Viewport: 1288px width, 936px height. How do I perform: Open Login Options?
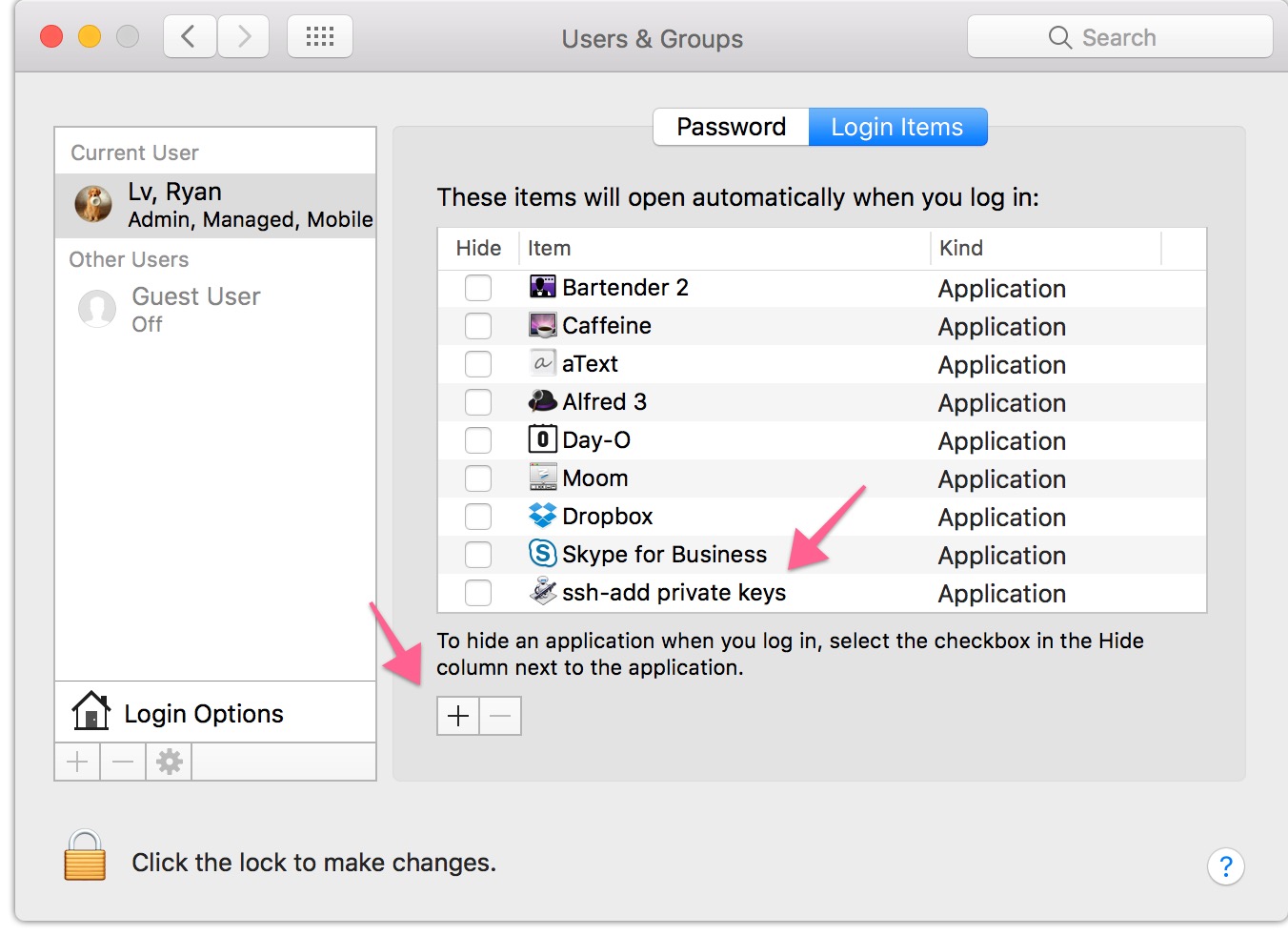pos(204,713)
